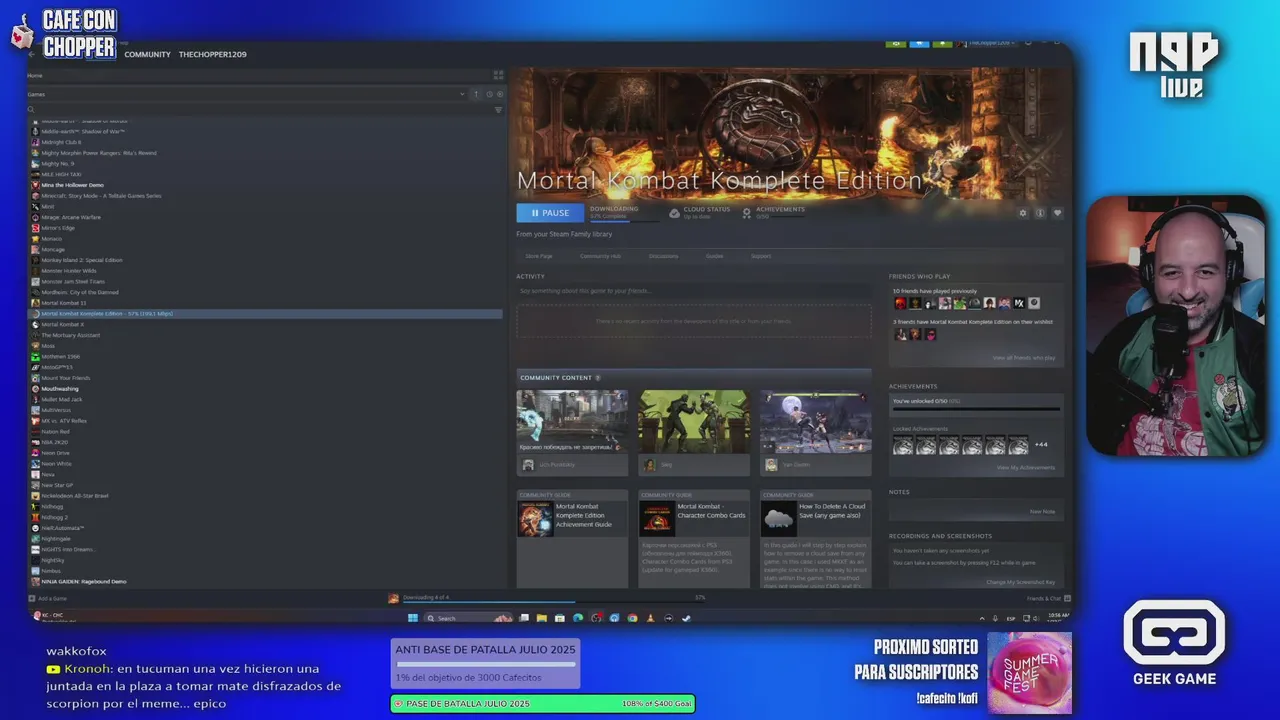Image resolution: width=1280 pixels, height=720 pixels.
Task: Click Add a Game plus icon
Action: 31,598
